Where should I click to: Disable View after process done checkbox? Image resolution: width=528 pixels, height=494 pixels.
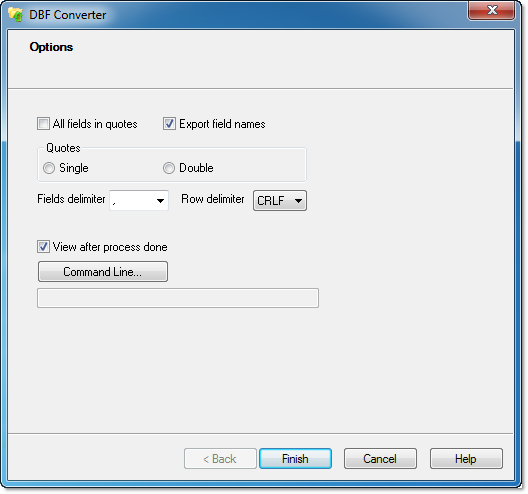[x=43, y=246]
